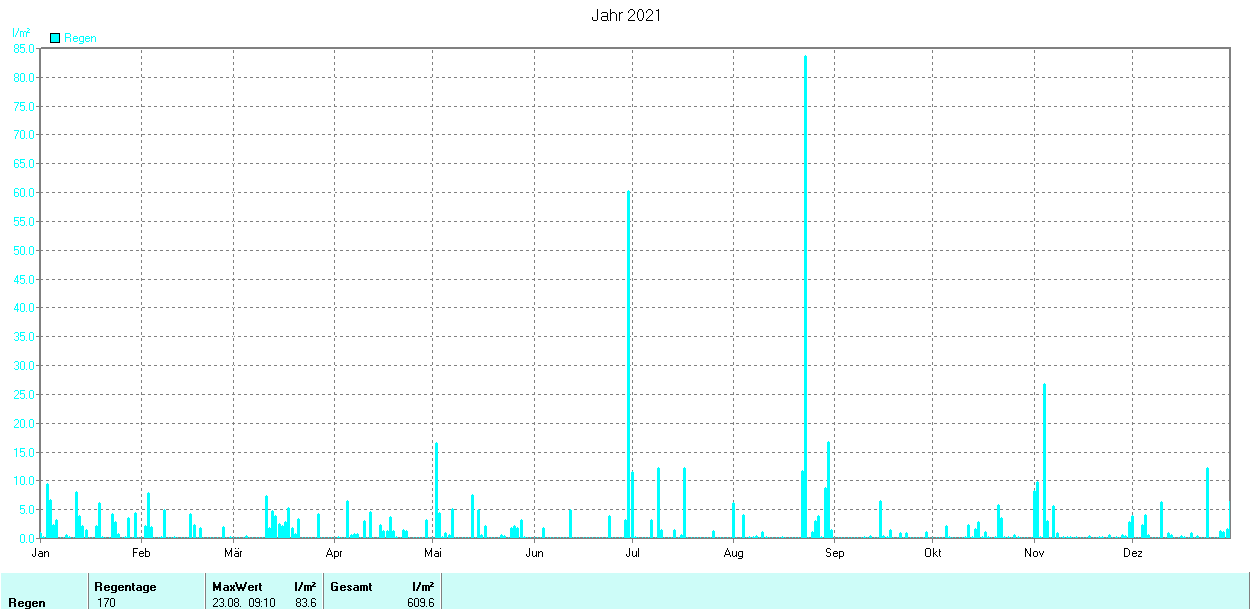Image resolution: width=1250 pixels, height=609 pixels.
Task: Click the cyan Regen legend swatch
Action: [x=55, y=38]
